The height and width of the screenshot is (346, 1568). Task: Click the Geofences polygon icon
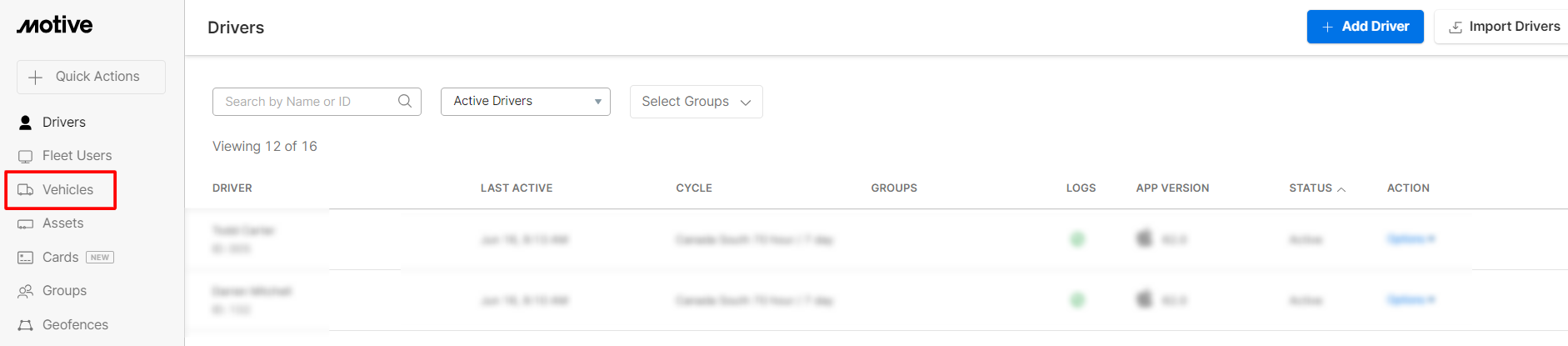pos(25,325)
